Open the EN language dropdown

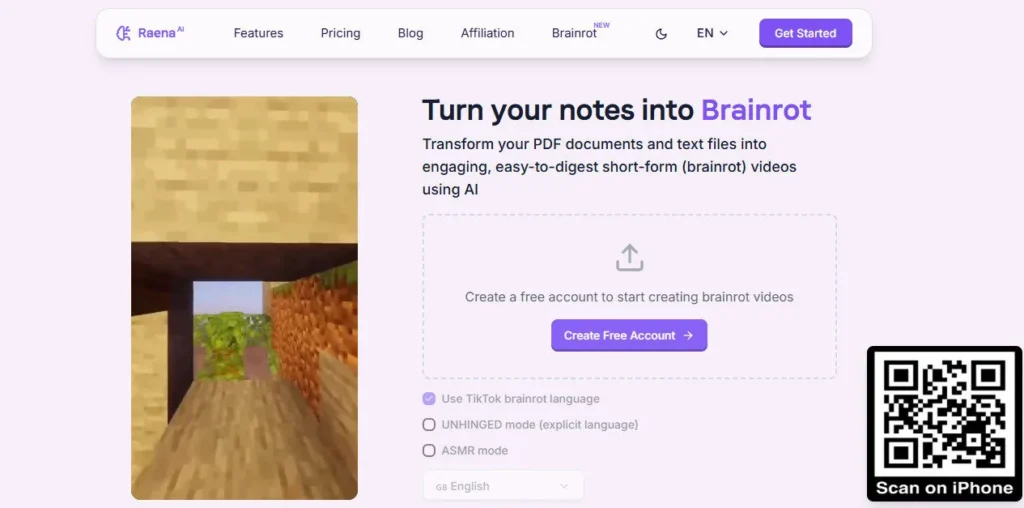click(712, 33)
